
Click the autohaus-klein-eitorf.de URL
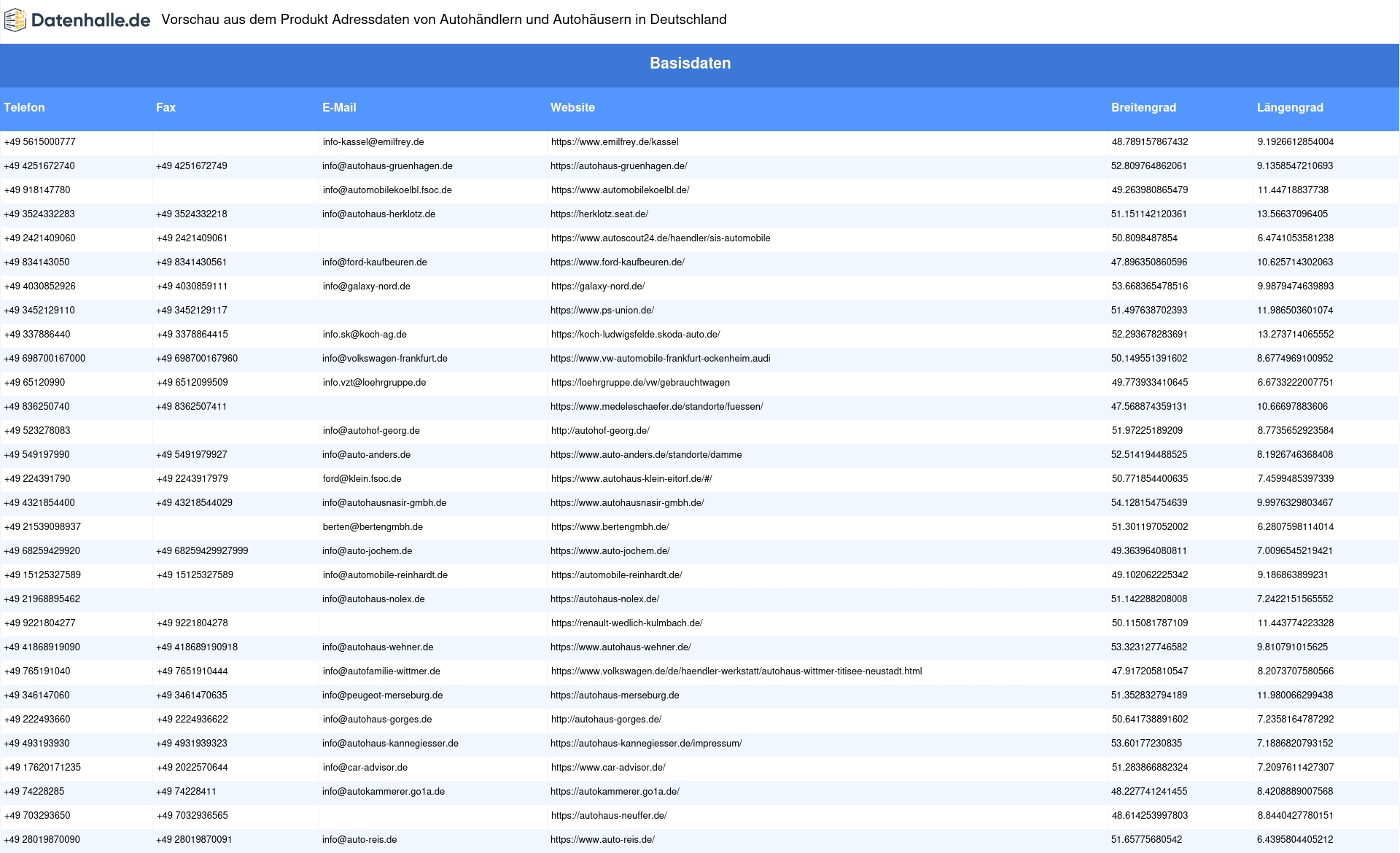pyautogui.click(x=631, y=479)
